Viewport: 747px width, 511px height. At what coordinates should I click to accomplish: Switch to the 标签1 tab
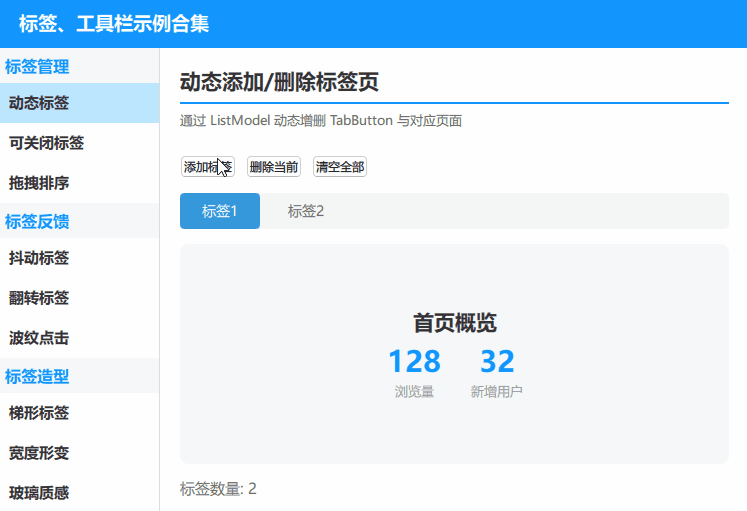click(220, 211)
